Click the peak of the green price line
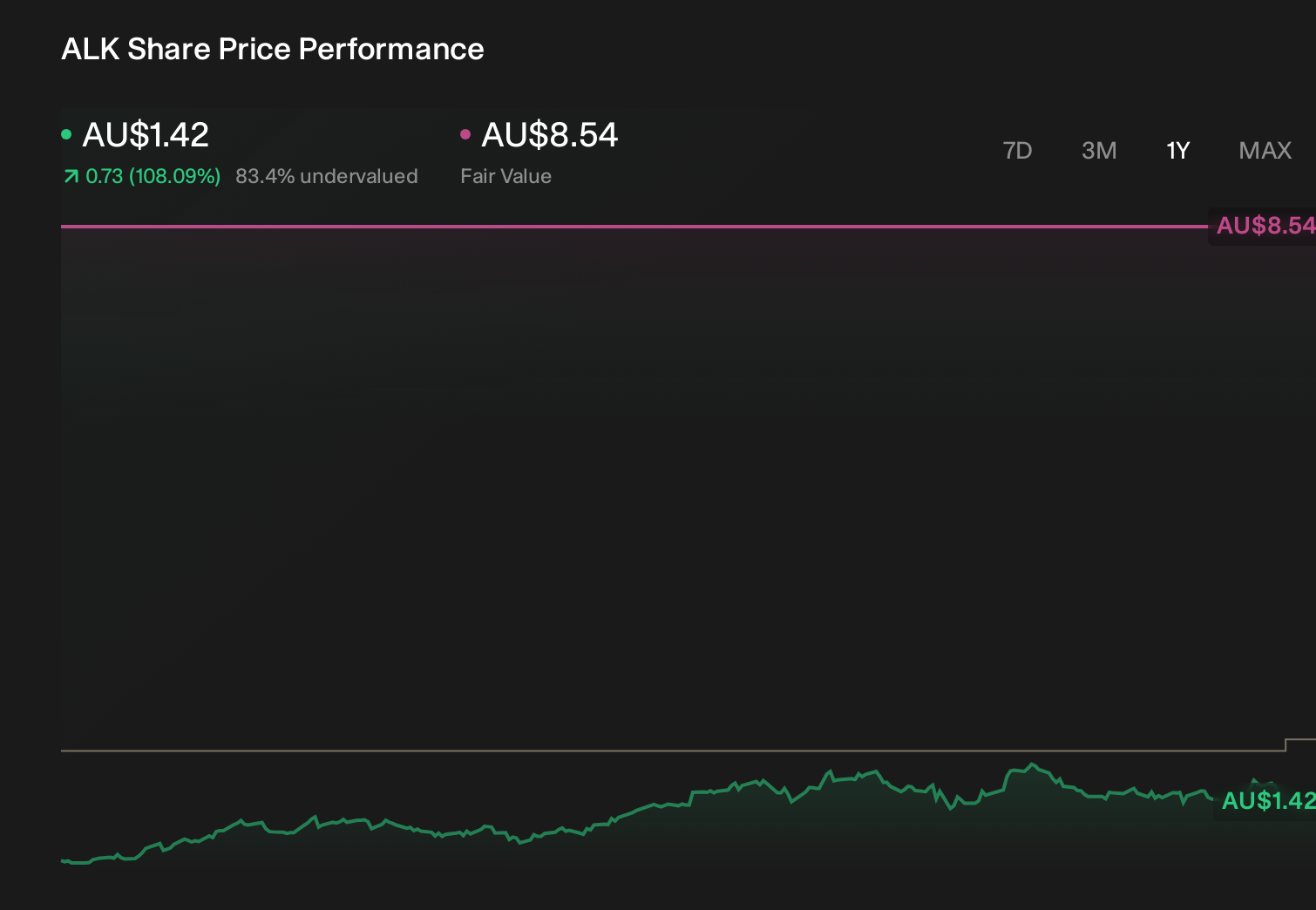1316x910 pixels. (x=1032, y=764)
